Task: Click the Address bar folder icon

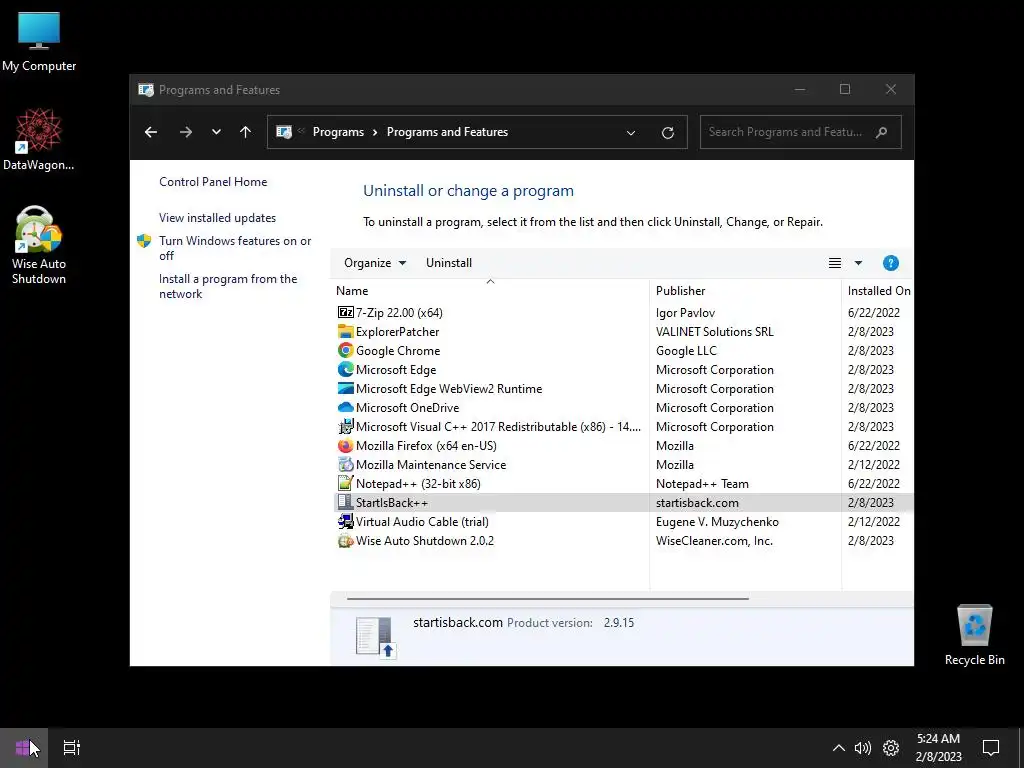Action: pyautogui.click(x=283, y=132)
